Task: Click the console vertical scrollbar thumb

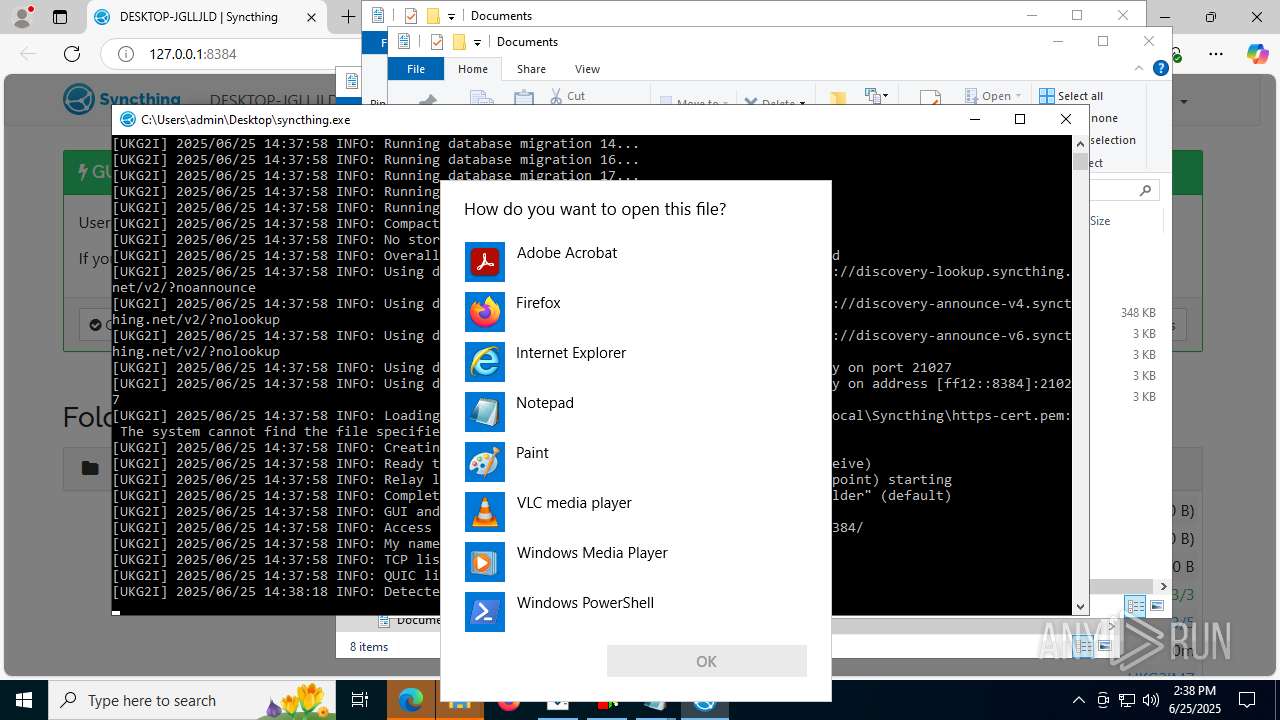Action: pos(1080,162)
